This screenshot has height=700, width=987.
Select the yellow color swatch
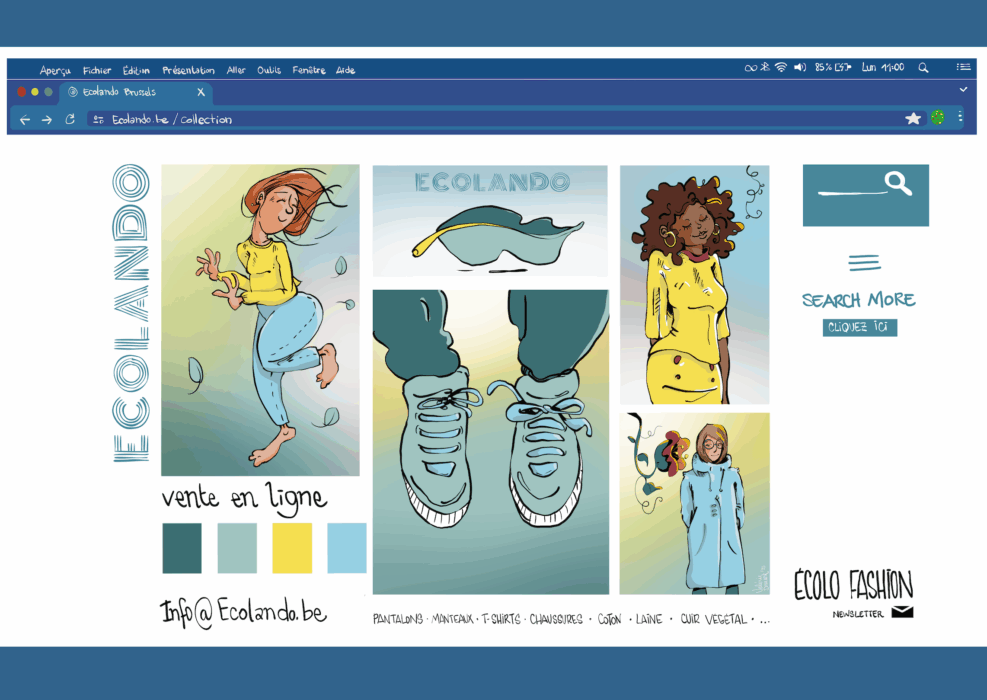[x=292, y=548]
